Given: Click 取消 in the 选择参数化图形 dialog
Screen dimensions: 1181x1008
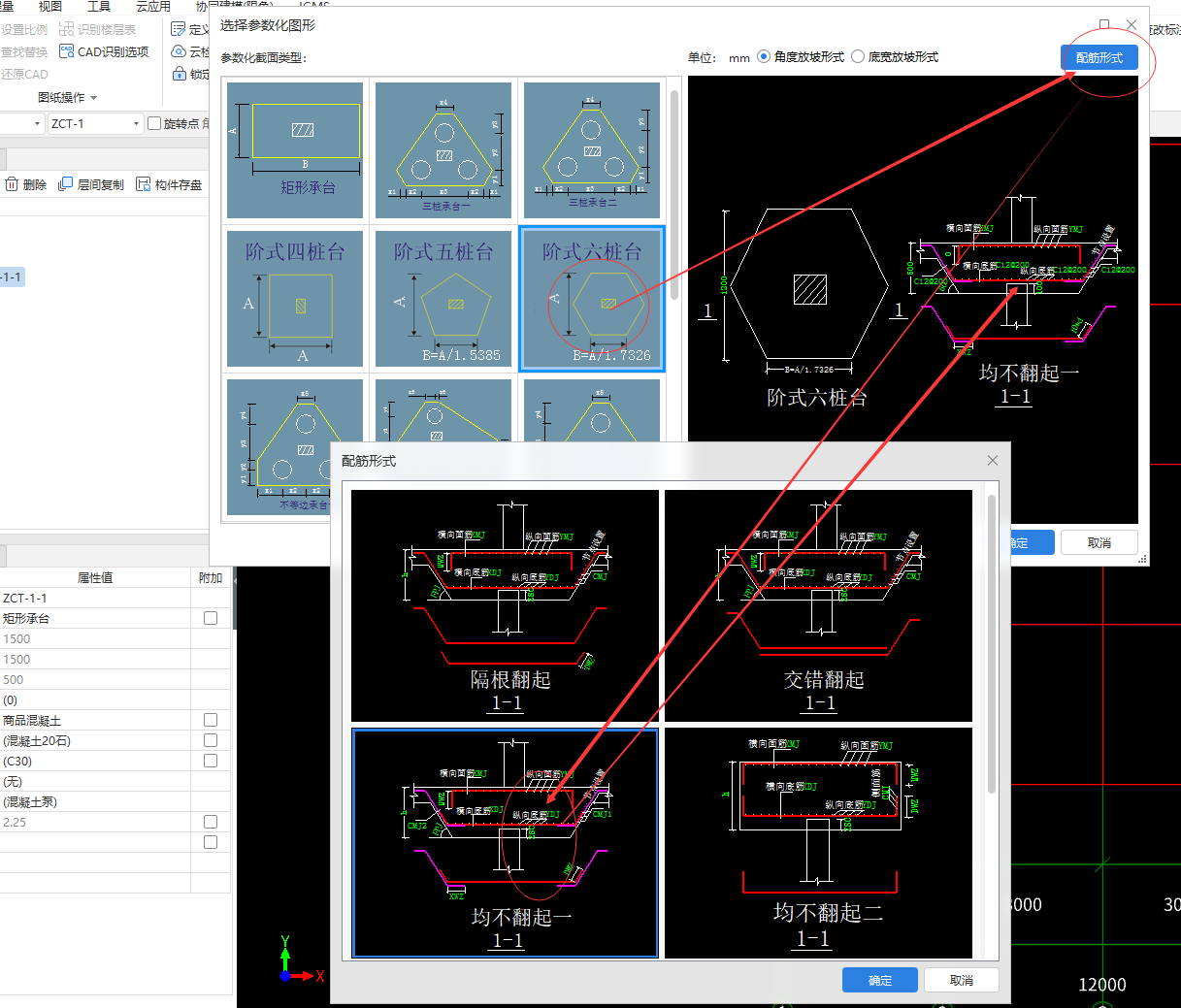Looking at the screenshot, I should pyautogui.click(x=1099, y=542).
